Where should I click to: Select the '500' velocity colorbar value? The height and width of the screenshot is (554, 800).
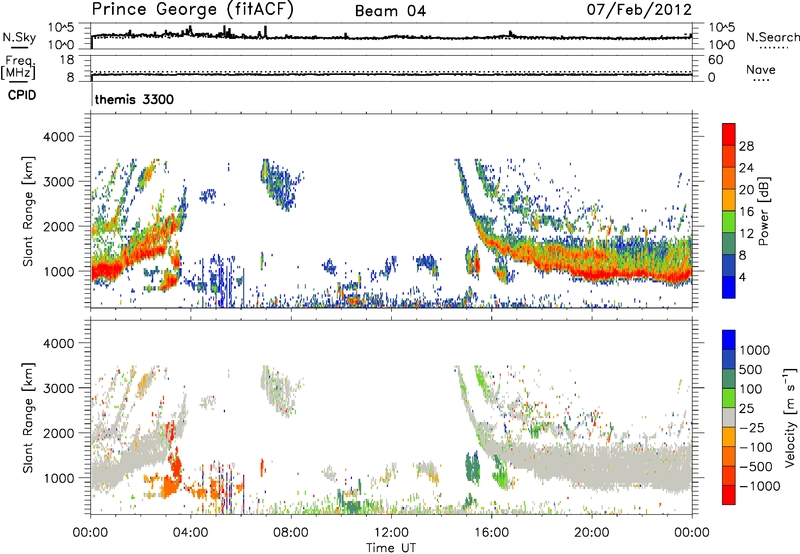(751, 370)
